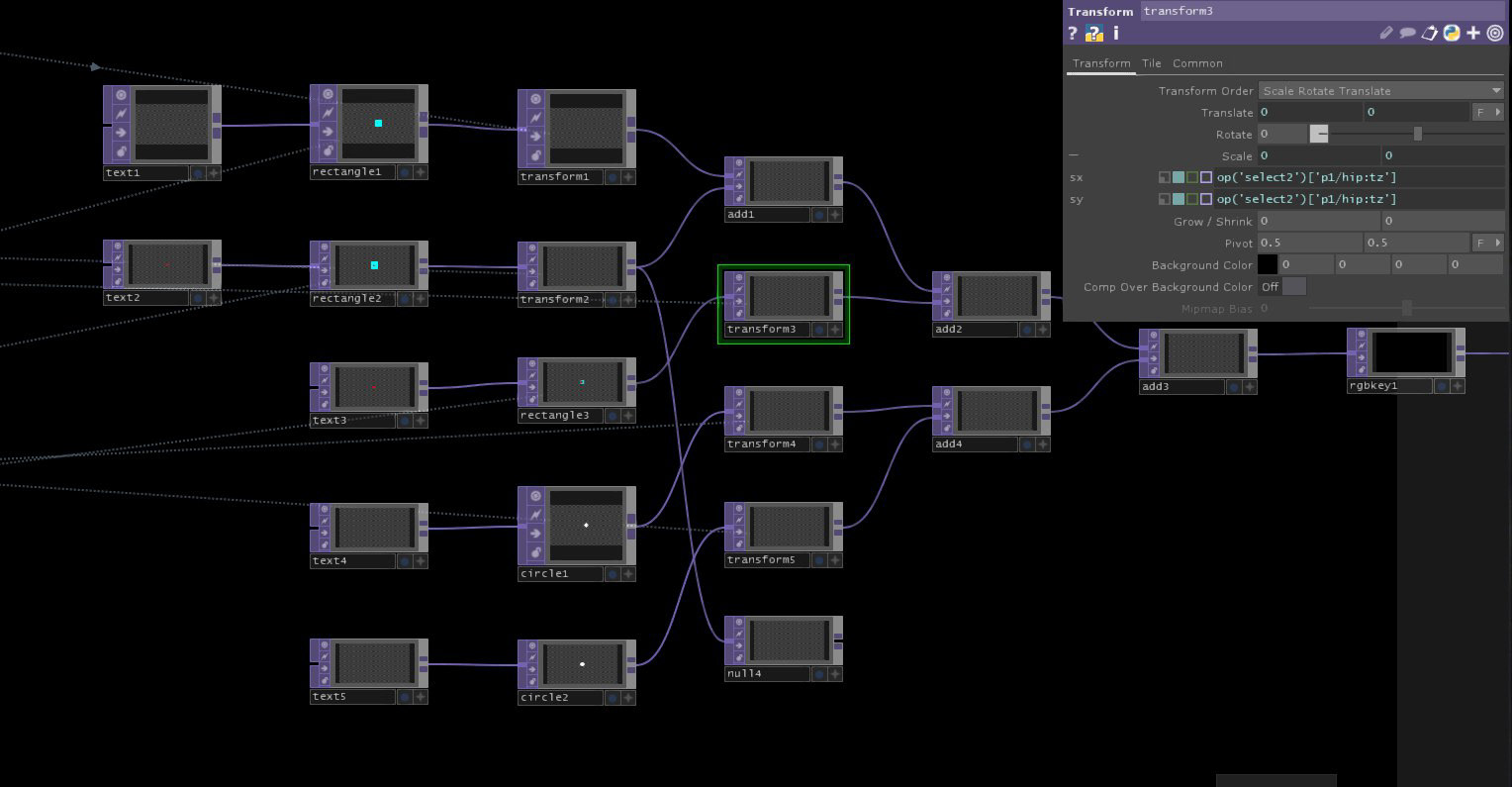Click the transform5 node name label

coord(767,560)
